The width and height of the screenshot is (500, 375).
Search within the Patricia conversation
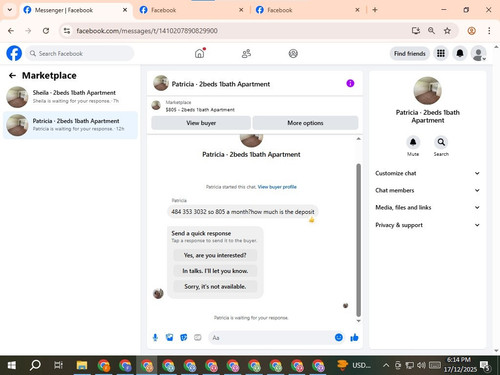[441, 142]
